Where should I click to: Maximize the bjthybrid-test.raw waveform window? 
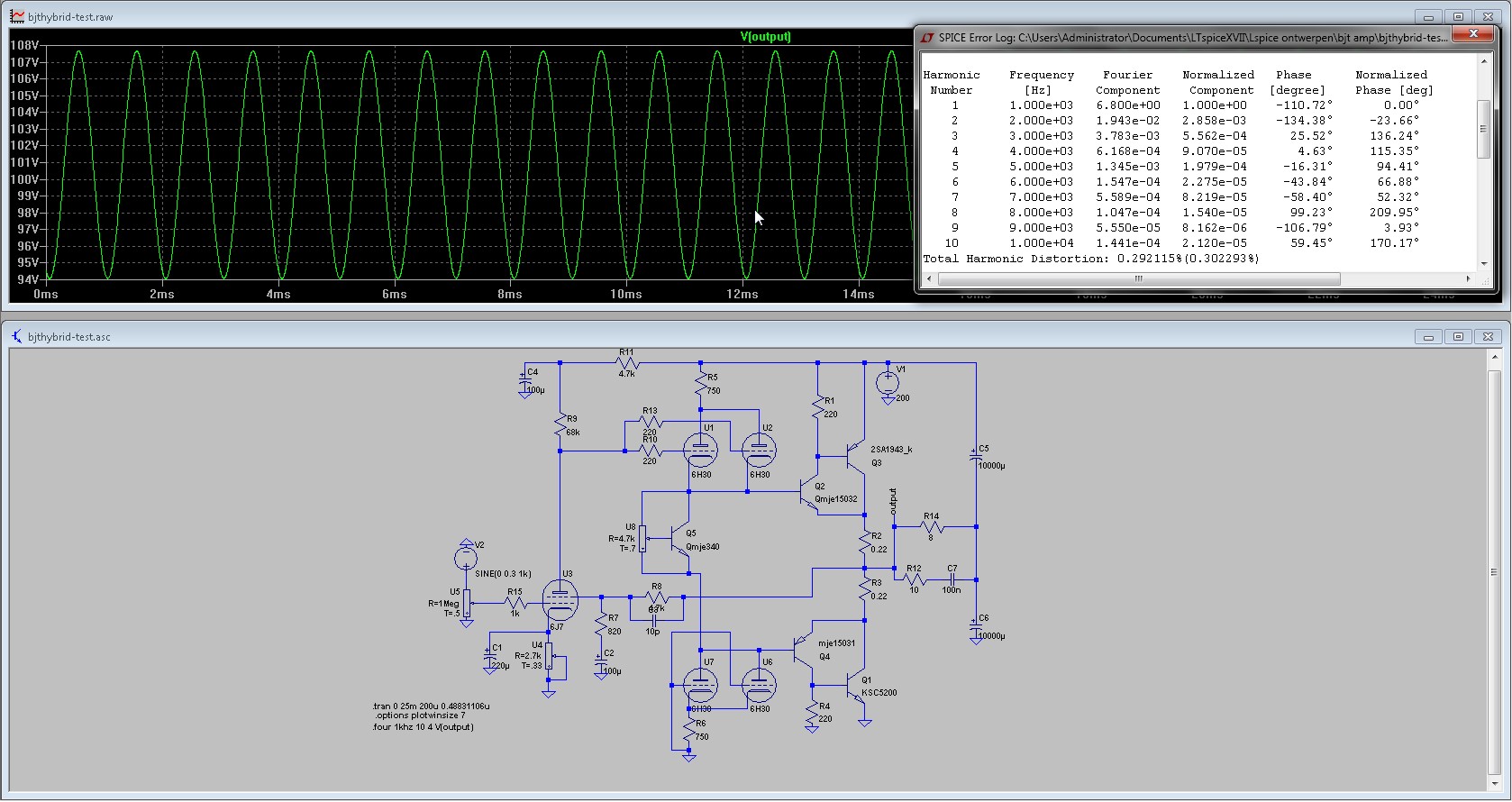pyautogui.click(x=1458, y=16)
